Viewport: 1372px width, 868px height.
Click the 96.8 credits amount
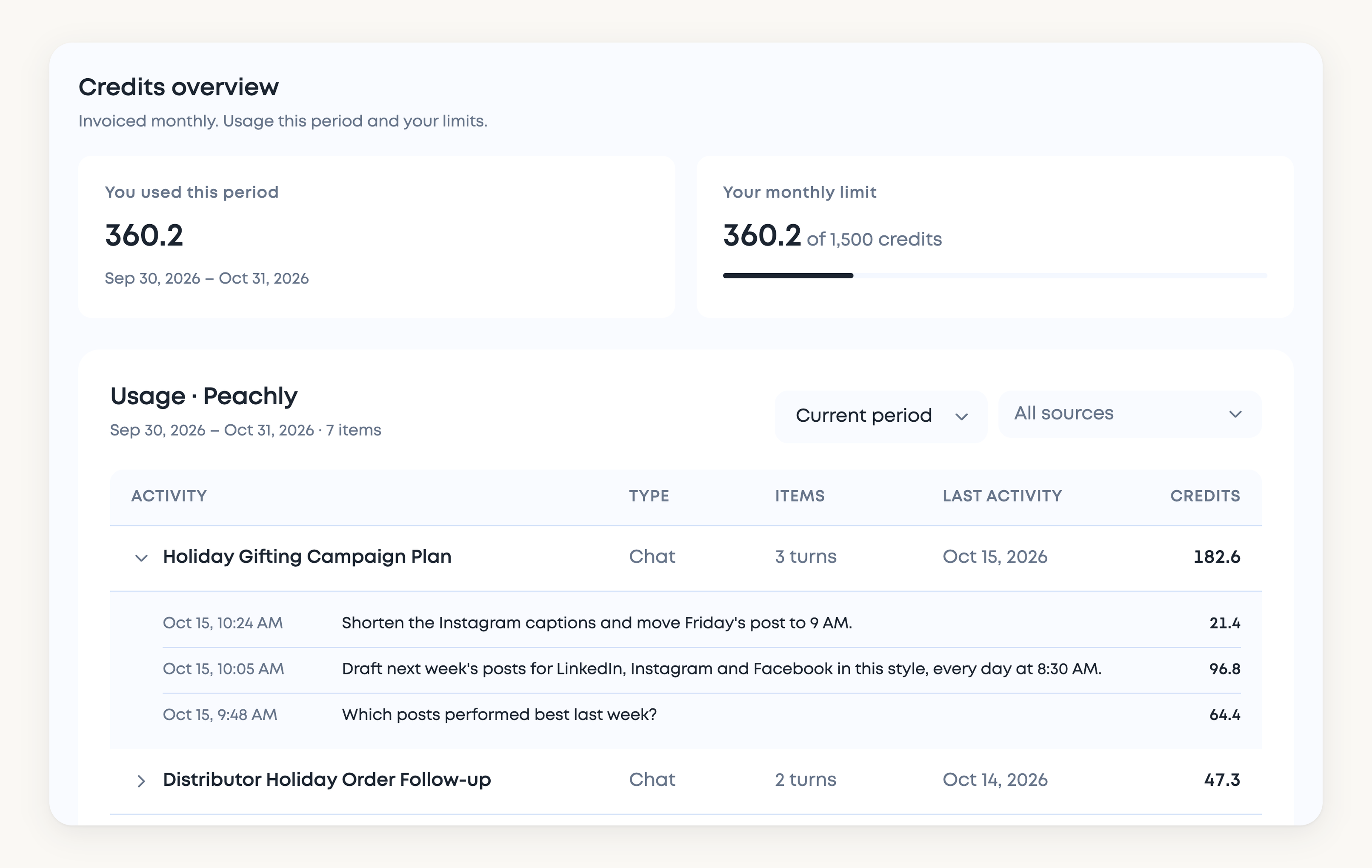1224,668
